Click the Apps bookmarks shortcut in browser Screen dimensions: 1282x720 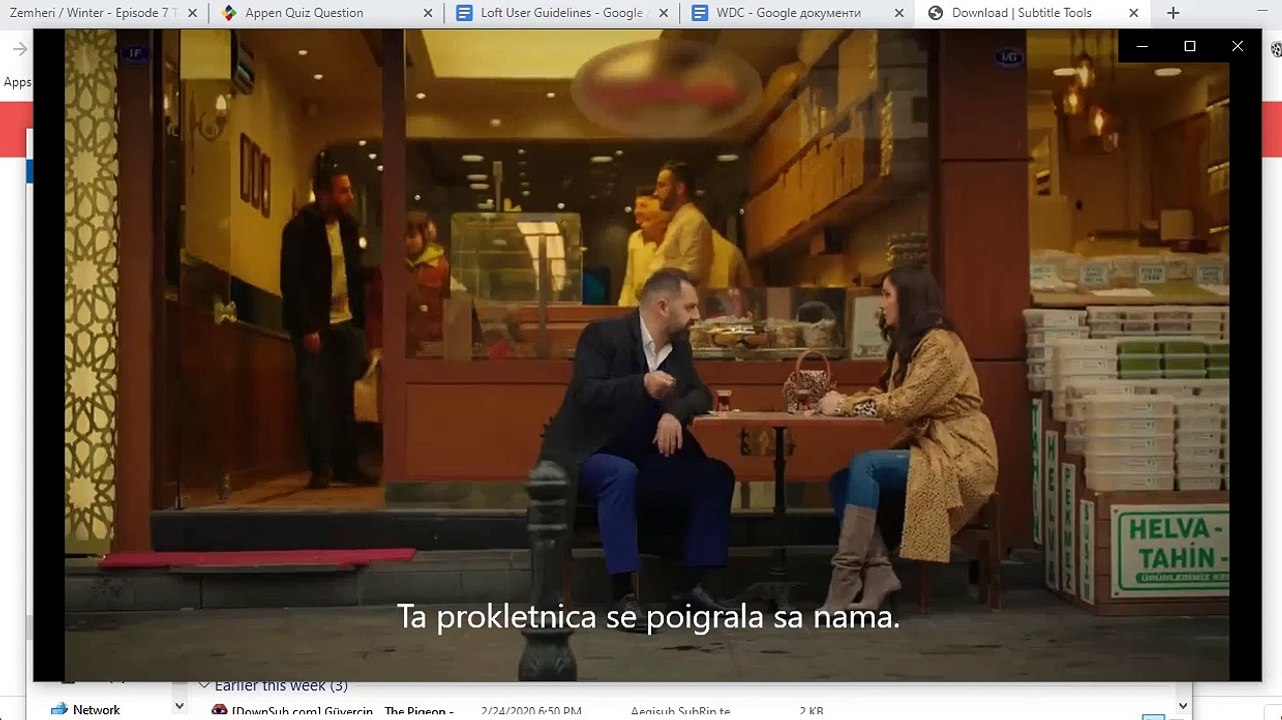[17, 82]
